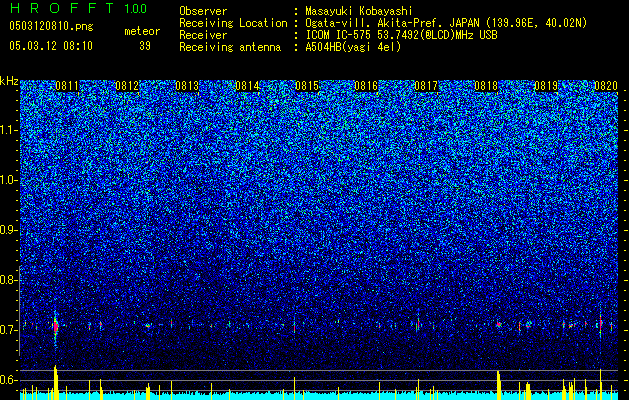Click the 0.7 kHz axis label
Screen dimensions: 629x400
(x=8, y=330)
